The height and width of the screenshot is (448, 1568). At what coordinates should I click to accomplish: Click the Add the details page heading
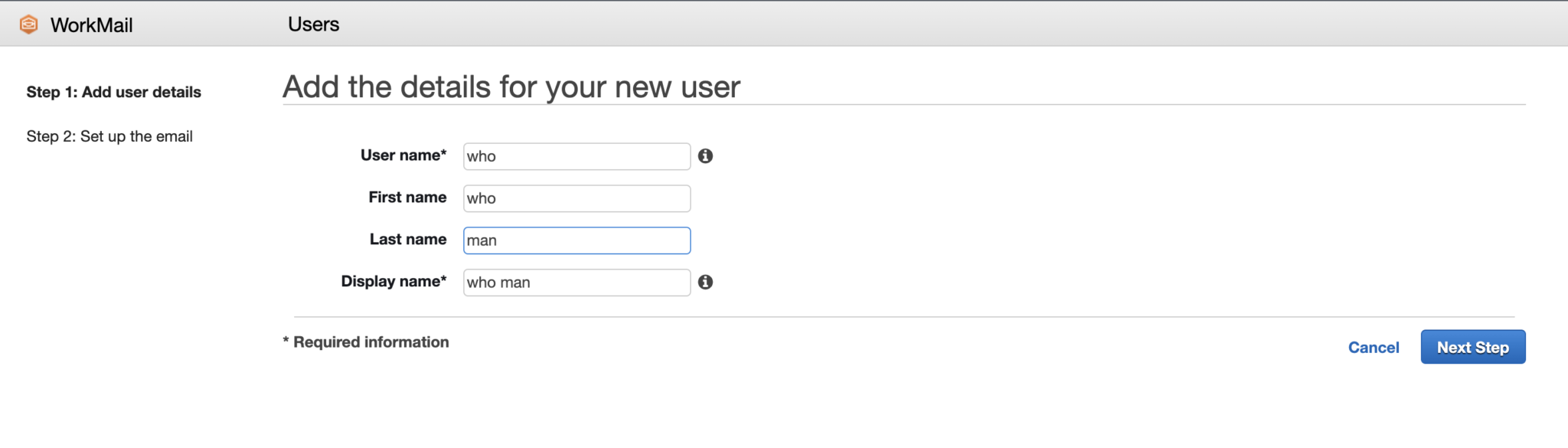pos(511,87)
